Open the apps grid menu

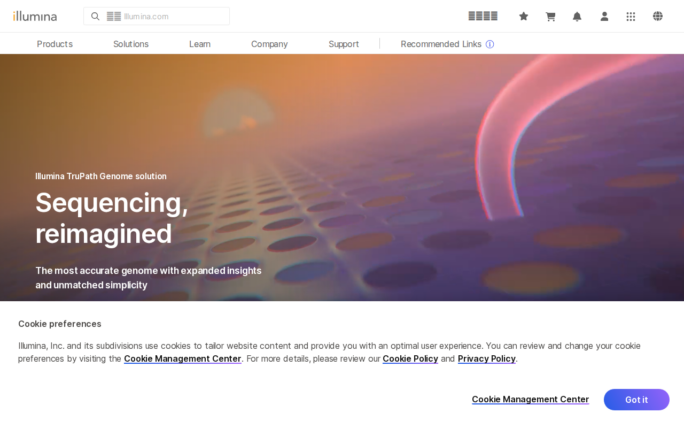[x=631, y=16]
